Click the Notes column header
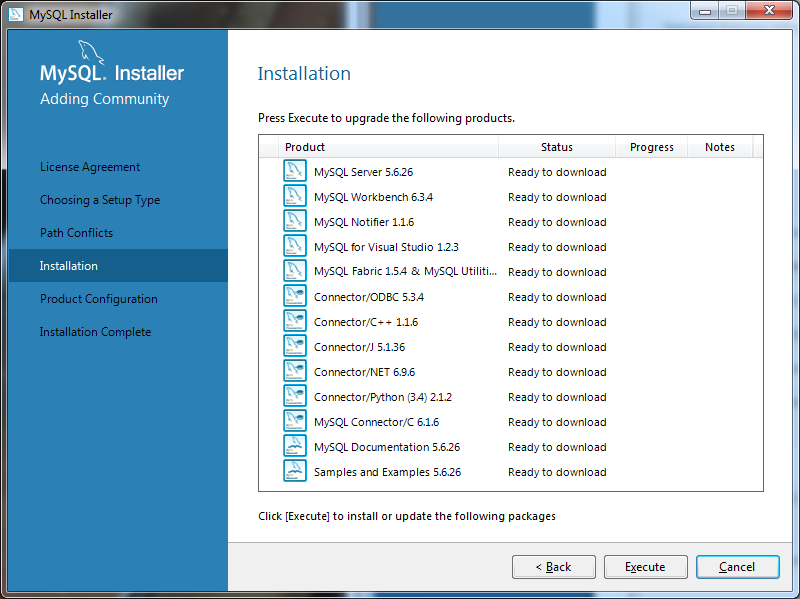Screen dimensions: 800x599 coord(720,147)
